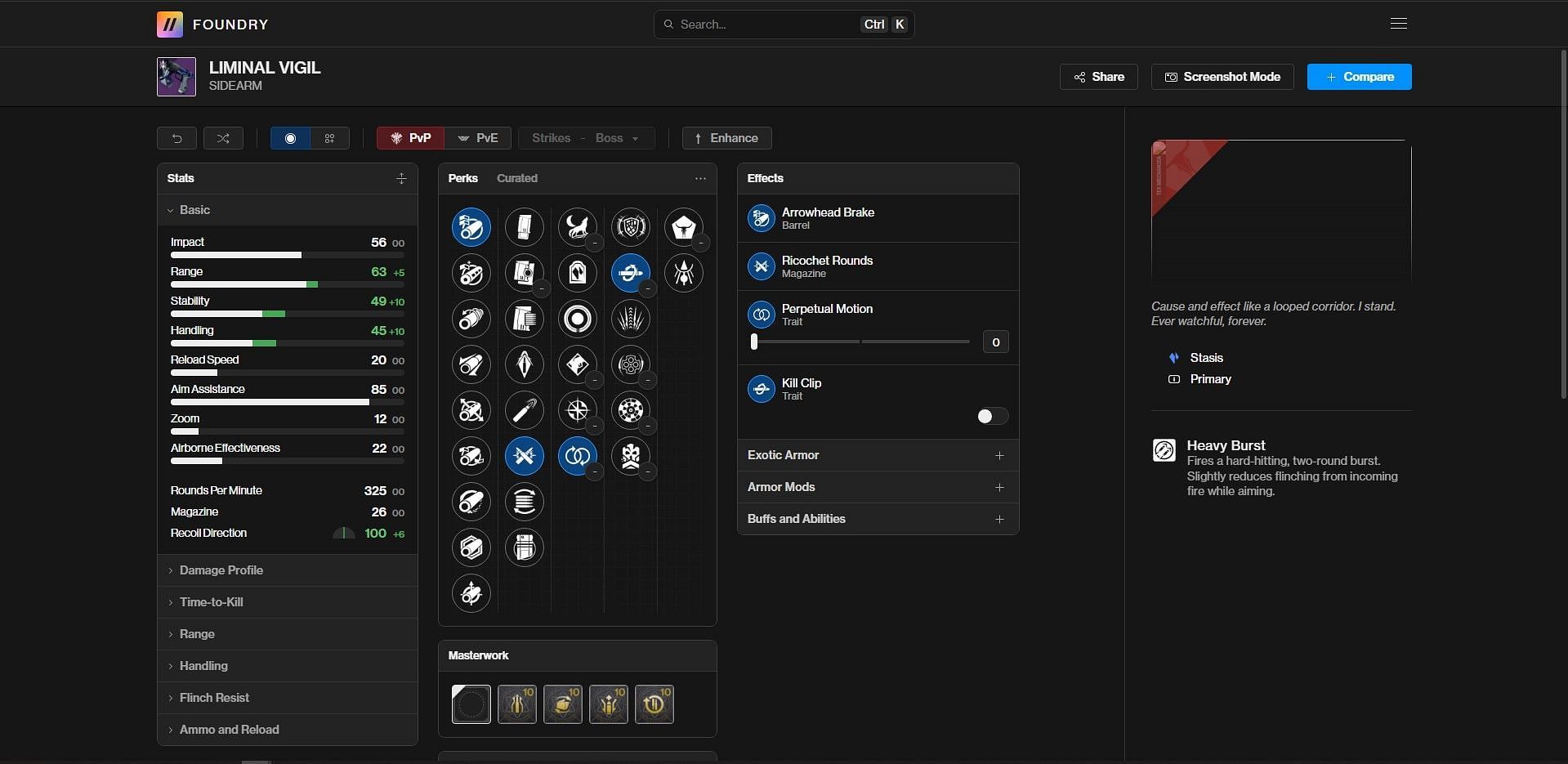Open the hamburger menu icon
Viewport: 1568px width, 764px height.
point(1398,24)
